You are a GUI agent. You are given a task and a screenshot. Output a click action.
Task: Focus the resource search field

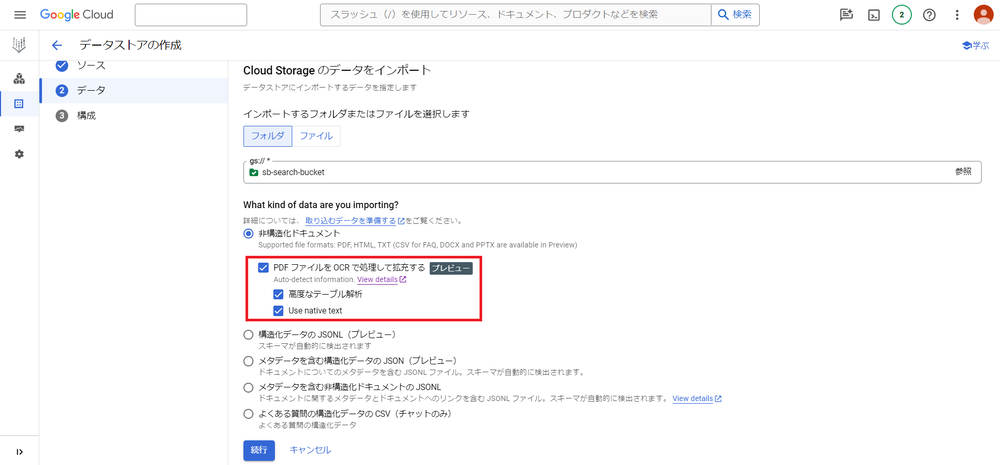[515, 15]
